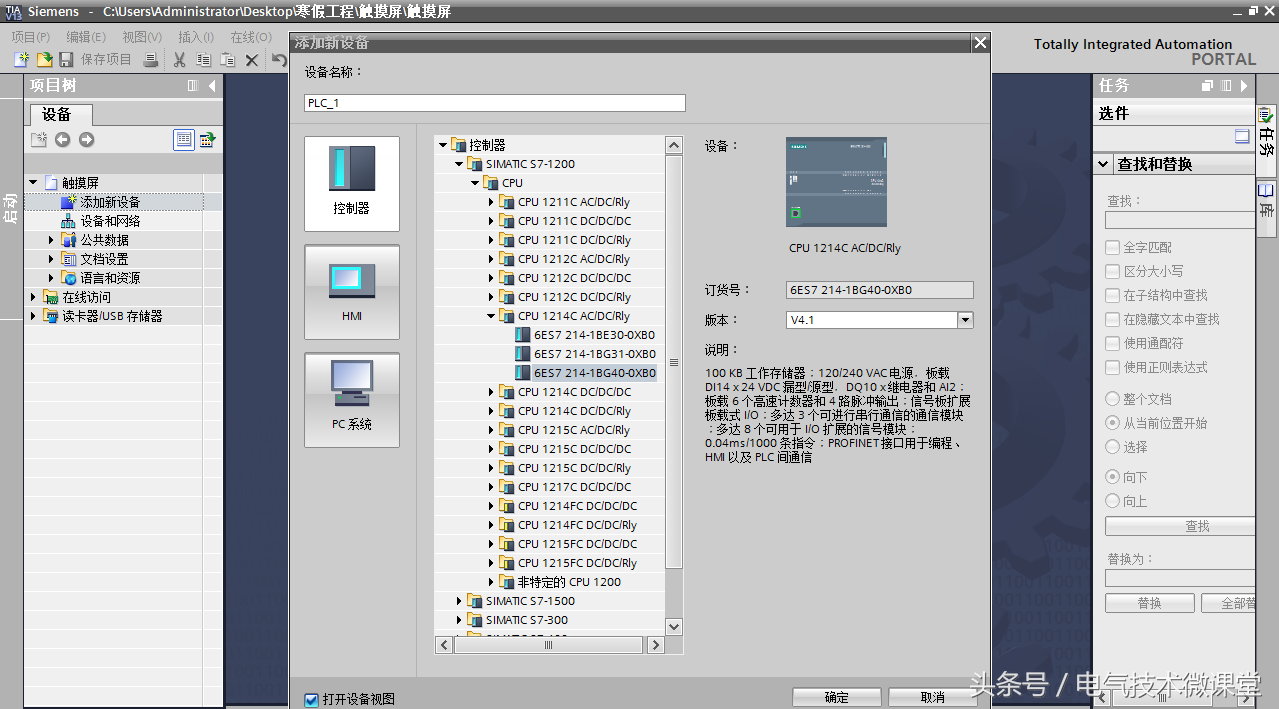Viewport: 1279px width, 709px height.
Task: Toggle the details view icon in project tree
Action: 184,140
